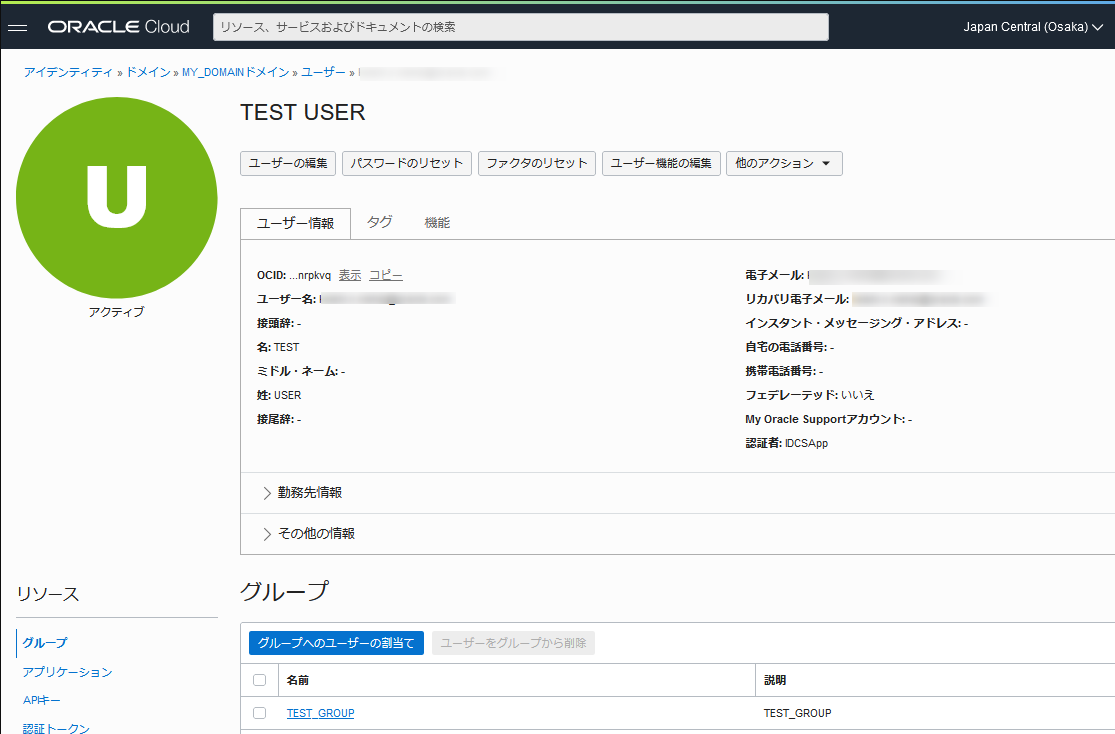
Task: Click the パスワードのリセット button
Action: point(407,163)
